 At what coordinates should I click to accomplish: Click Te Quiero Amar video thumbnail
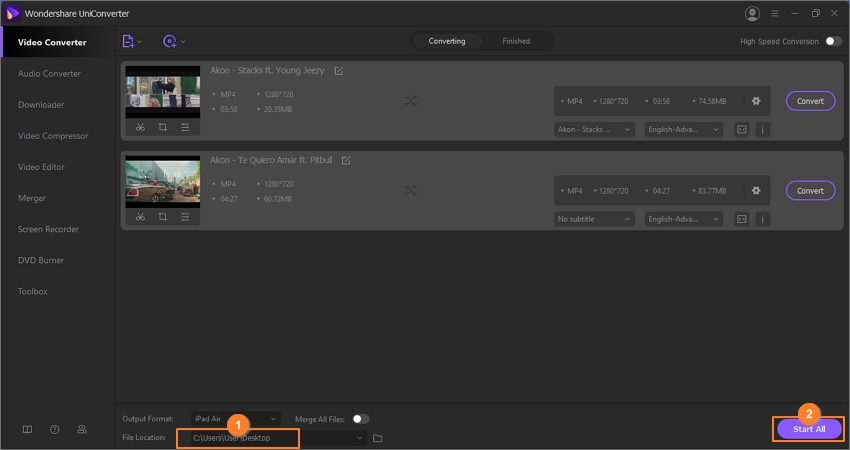[163, 182]
